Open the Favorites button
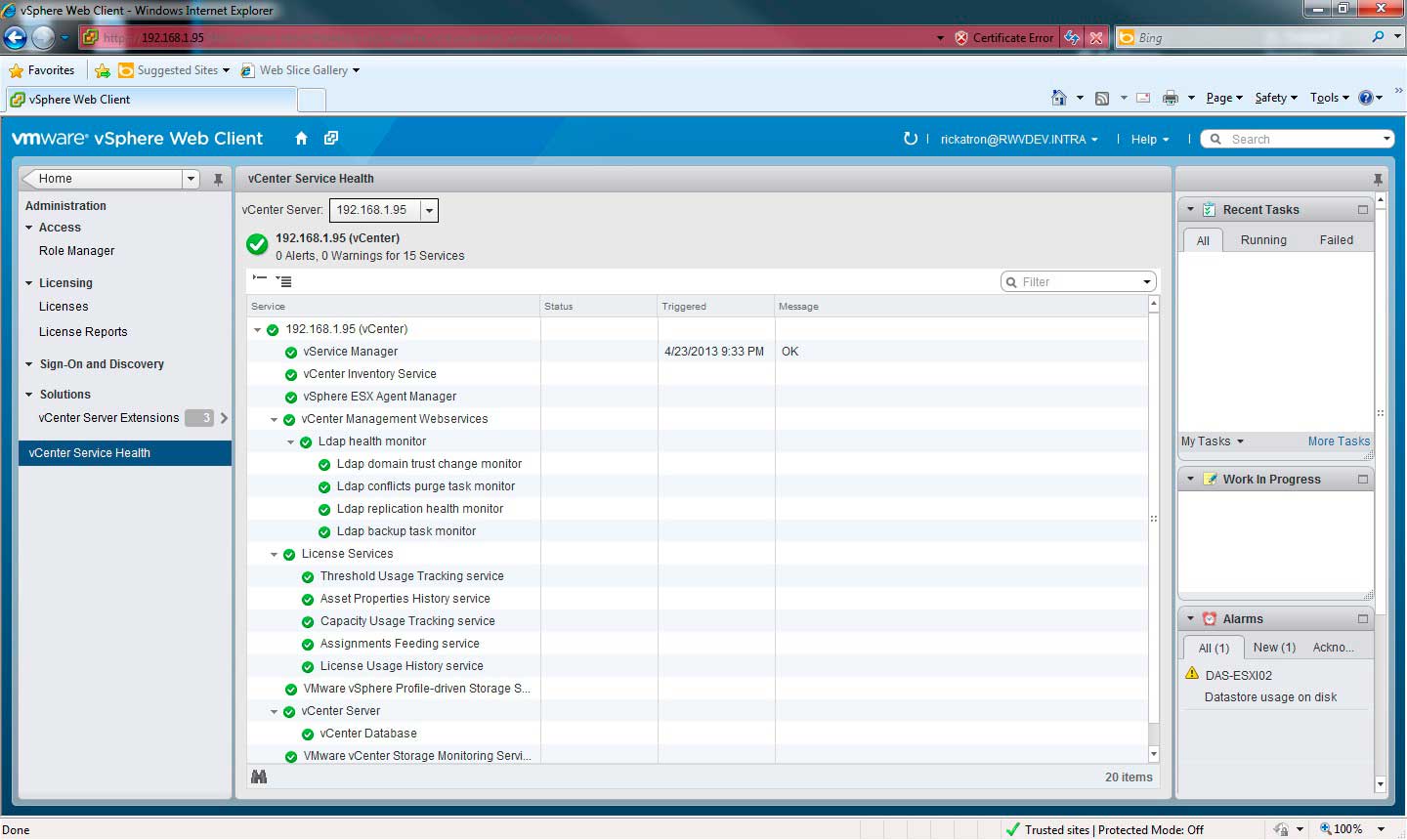1407x840 pixels. point(41,70)
